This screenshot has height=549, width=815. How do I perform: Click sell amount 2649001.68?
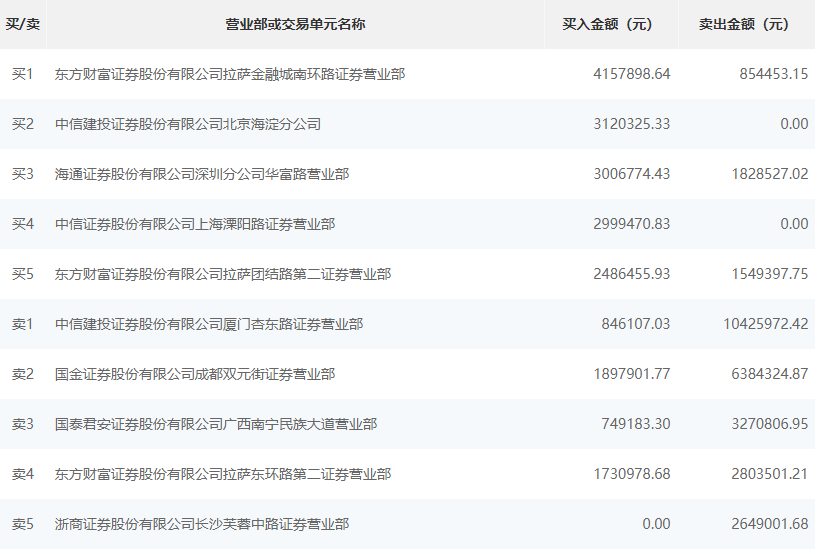click(770, 524)
